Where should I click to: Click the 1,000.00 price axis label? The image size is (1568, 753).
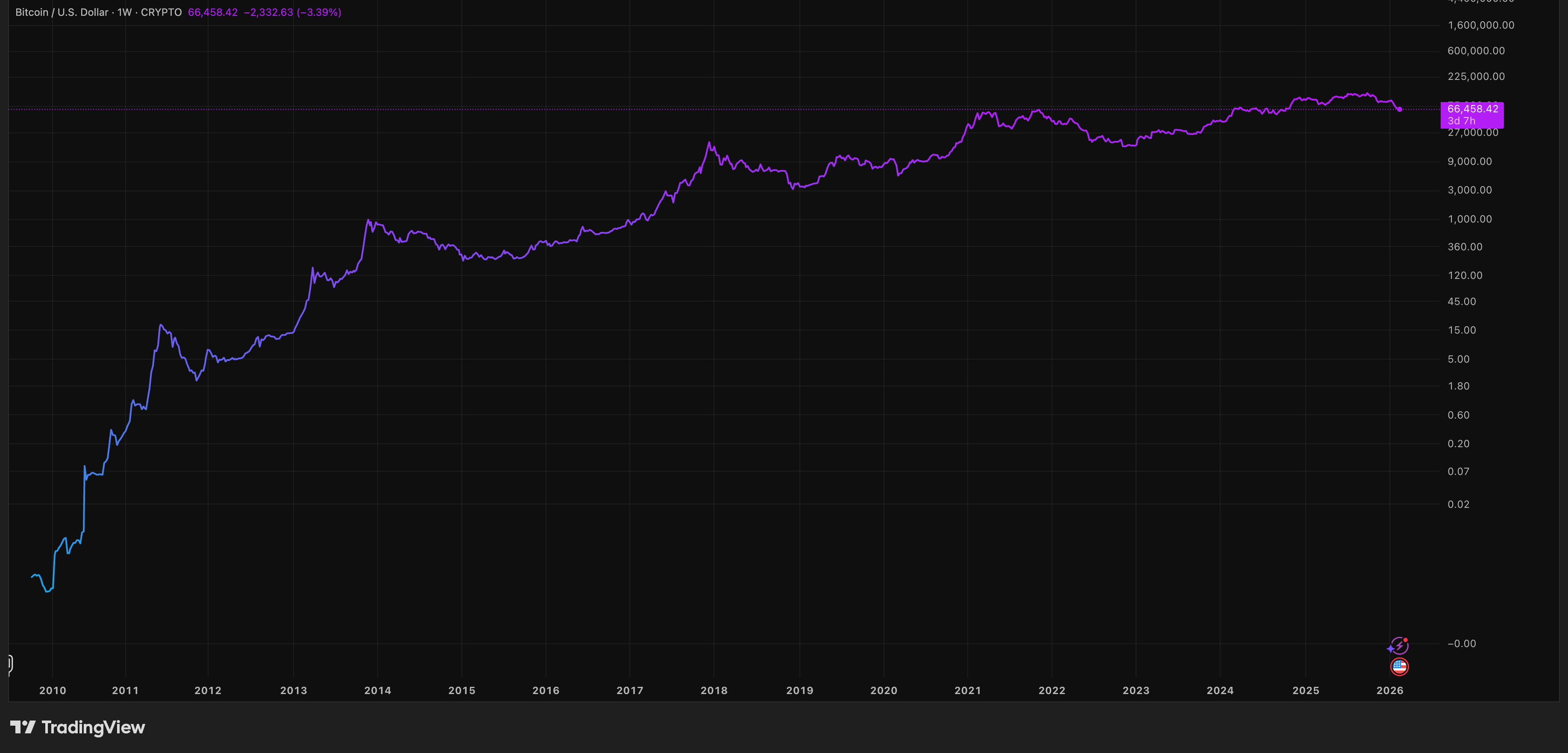(x=1469, y=219)
